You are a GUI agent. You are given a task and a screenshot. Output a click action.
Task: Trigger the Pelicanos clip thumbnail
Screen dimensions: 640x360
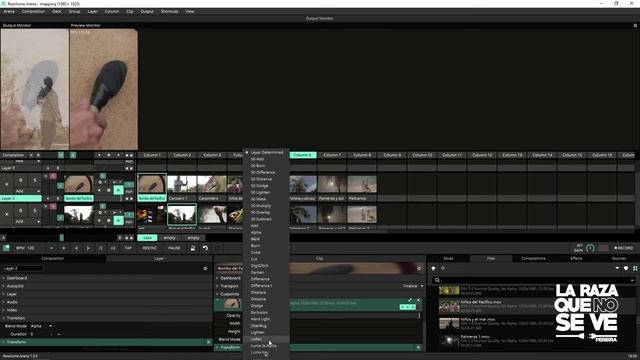[362, 184]
